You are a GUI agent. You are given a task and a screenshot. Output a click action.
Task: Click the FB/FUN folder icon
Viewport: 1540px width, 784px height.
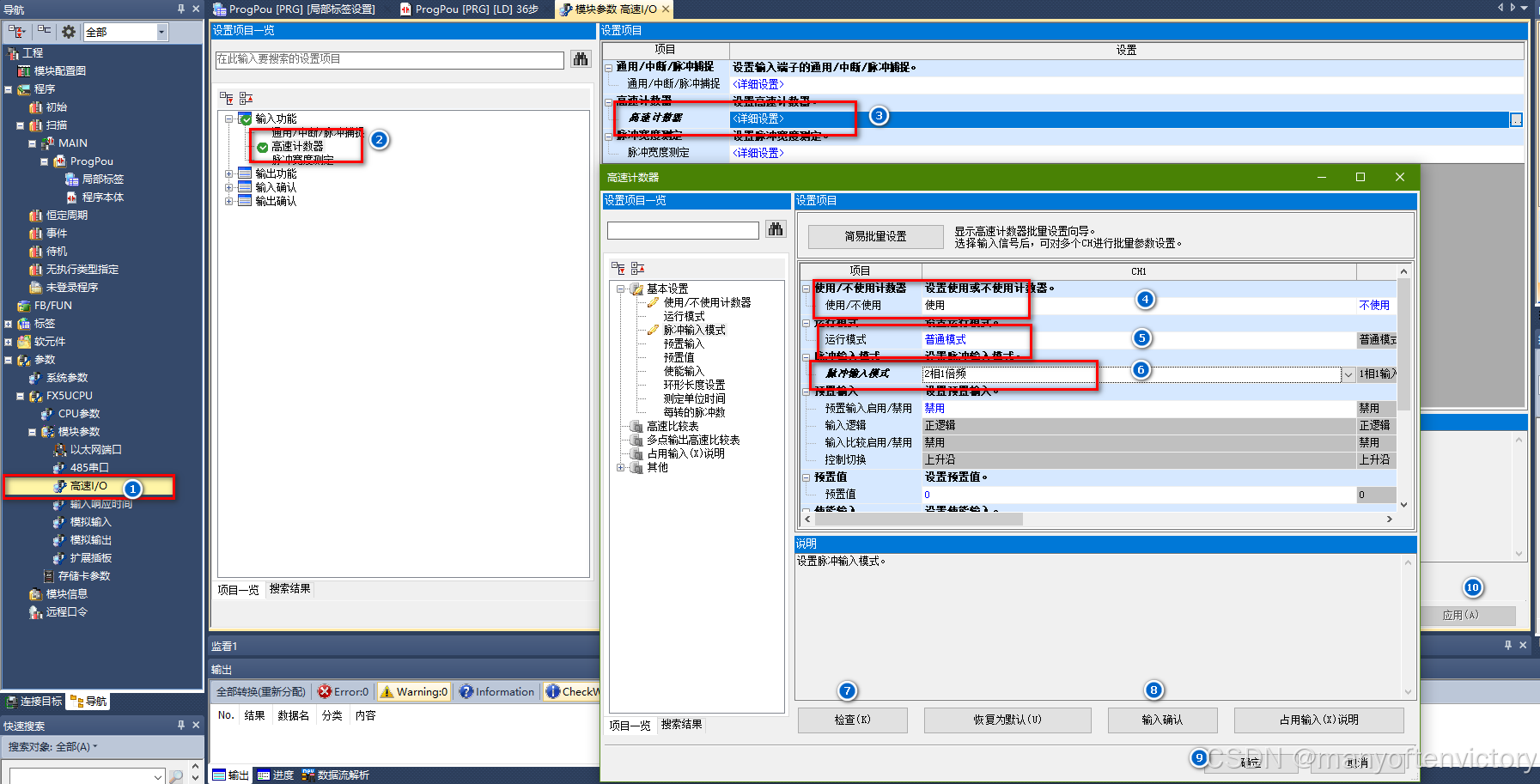[24, 306]
